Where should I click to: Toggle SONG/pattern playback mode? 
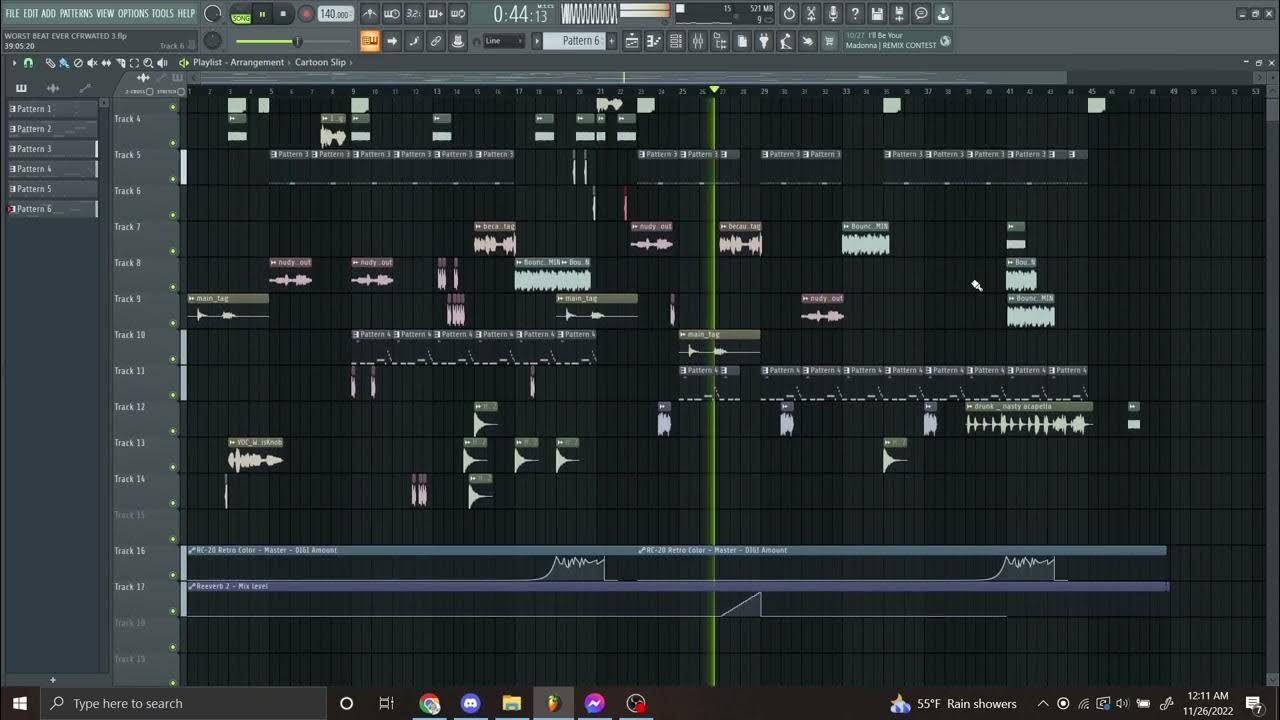[241, 15]
